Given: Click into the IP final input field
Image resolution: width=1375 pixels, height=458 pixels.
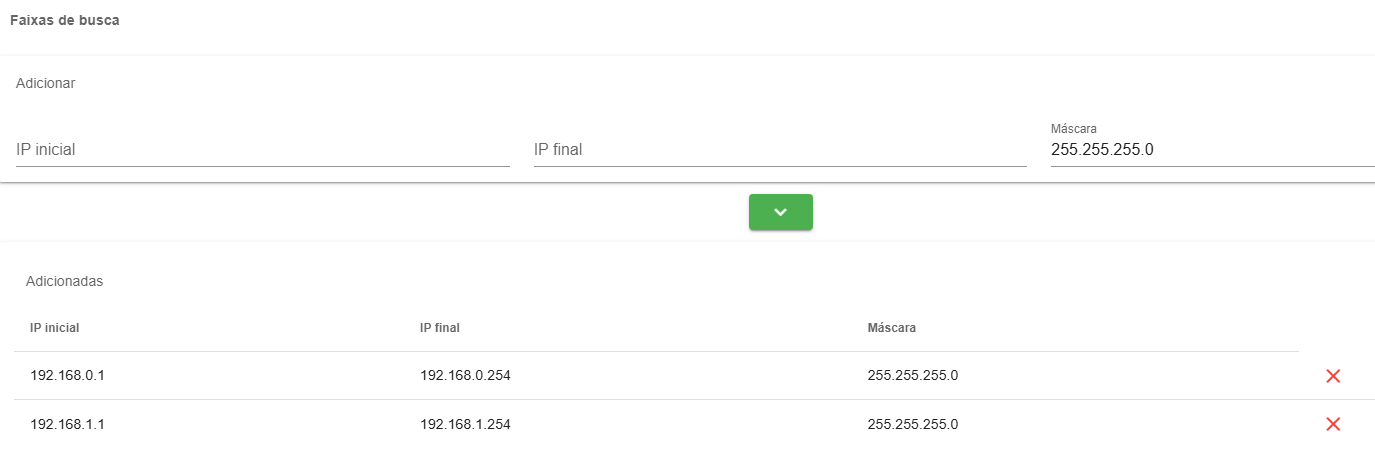Looking at the screenshot, I should 780,150.
